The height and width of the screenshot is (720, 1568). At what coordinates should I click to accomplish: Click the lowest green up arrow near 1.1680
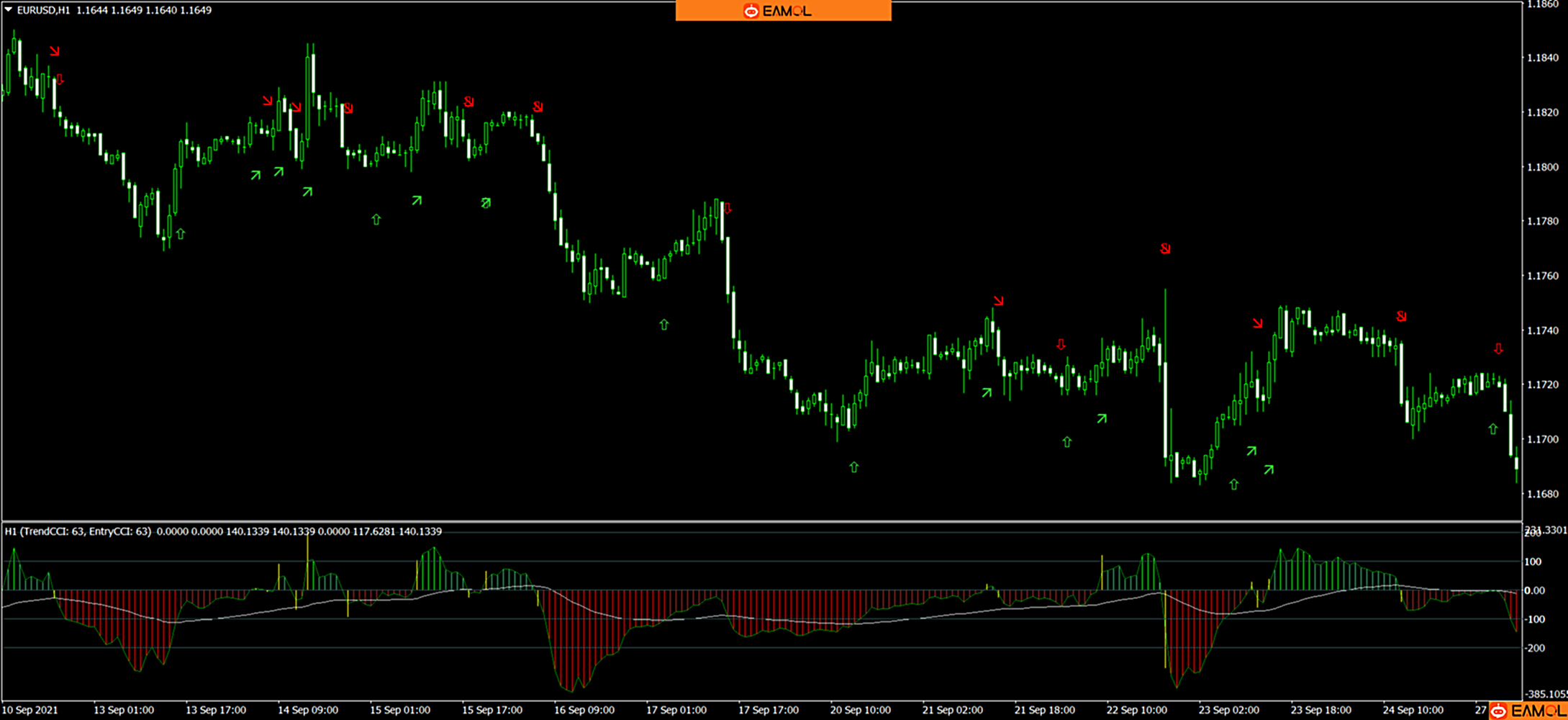coord(1233,485)
